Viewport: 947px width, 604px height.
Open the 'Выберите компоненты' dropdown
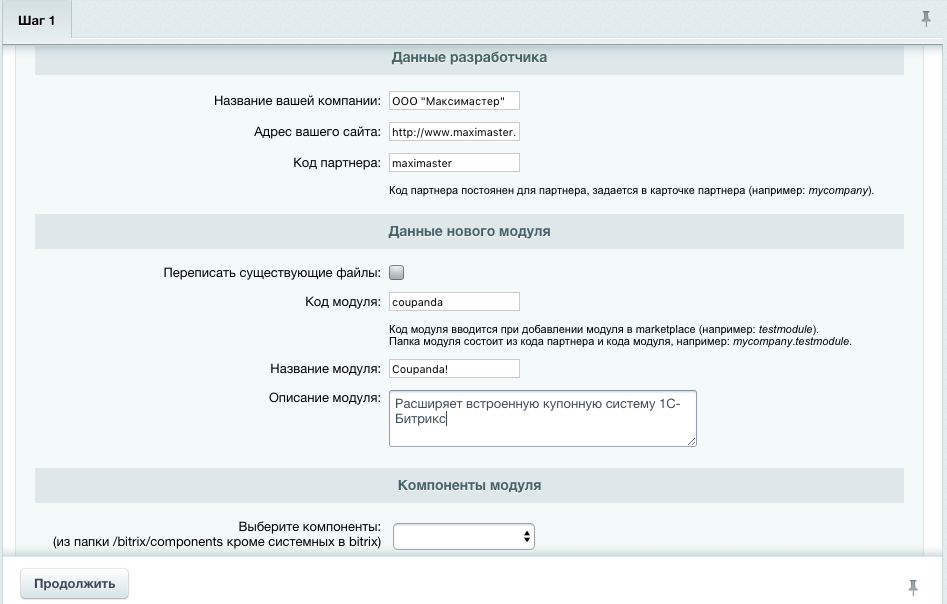point(464,537)
